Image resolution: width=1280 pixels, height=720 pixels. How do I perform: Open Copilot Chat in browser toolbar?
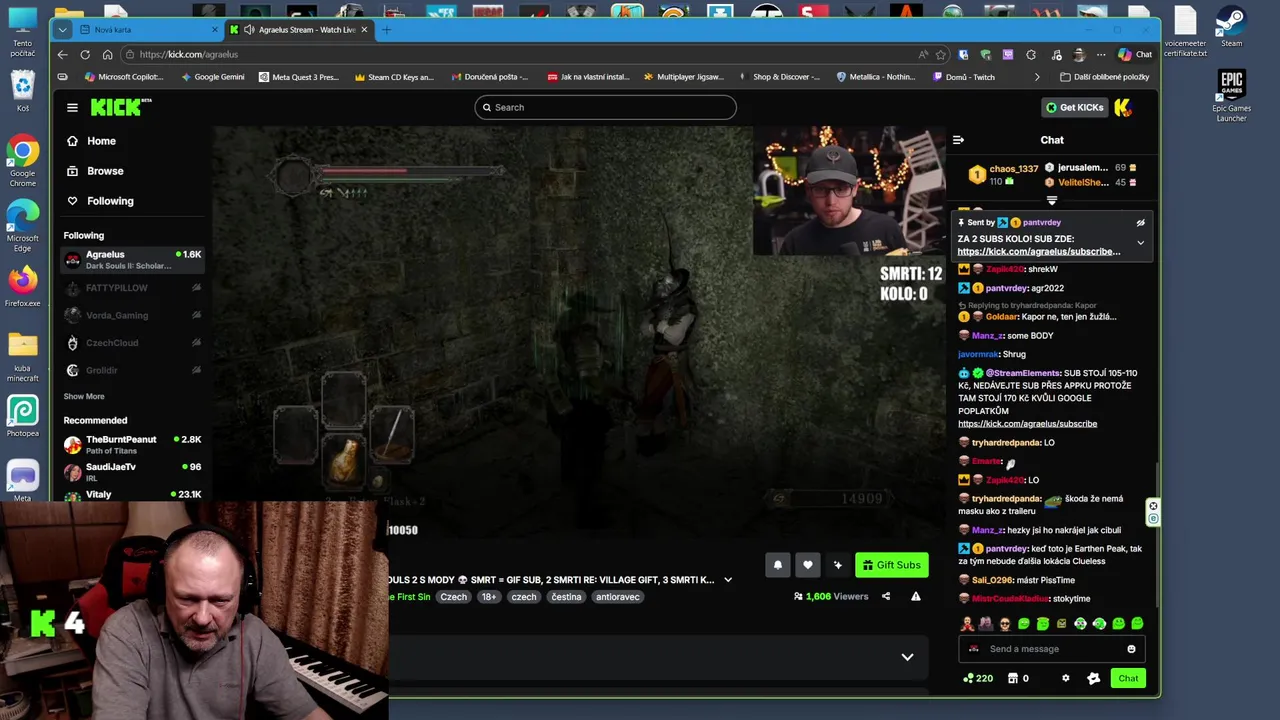tap(1135, 55)
